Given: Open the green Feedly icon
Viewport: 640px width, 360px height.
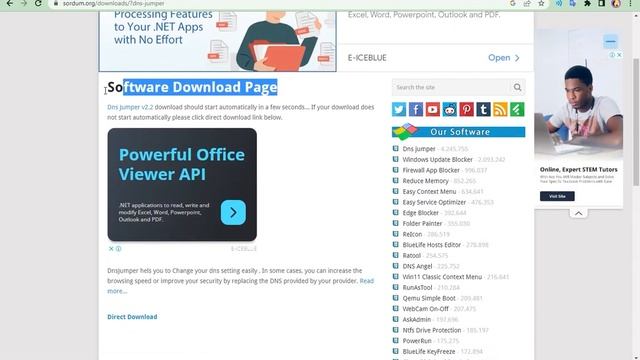Looking at the screenshot, I should click(517, 109).
